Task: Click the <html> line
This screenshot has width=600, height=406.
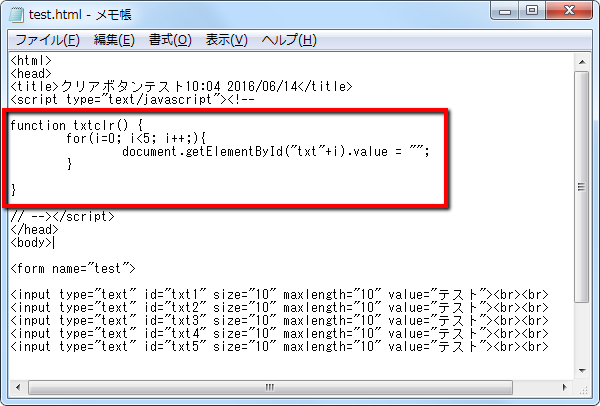Action: [x=31, y=60]
